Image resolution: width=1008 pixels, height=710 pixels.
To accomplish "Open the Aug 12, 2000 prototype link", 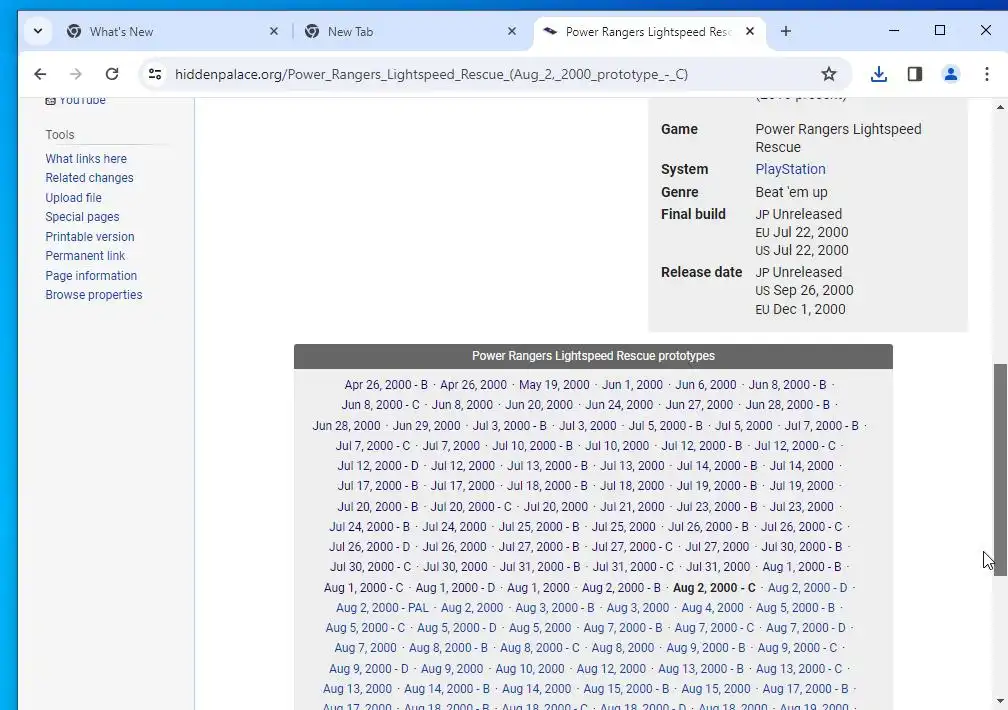I will (611, 669).
